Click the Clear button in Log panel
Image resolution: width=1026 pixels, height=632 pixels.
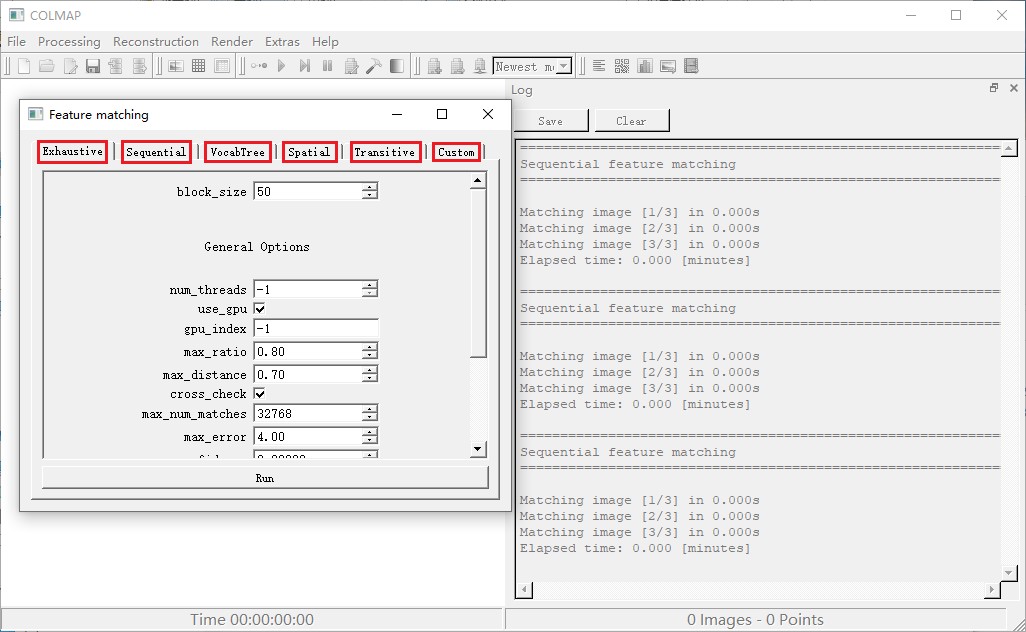(x=631, y=121)
